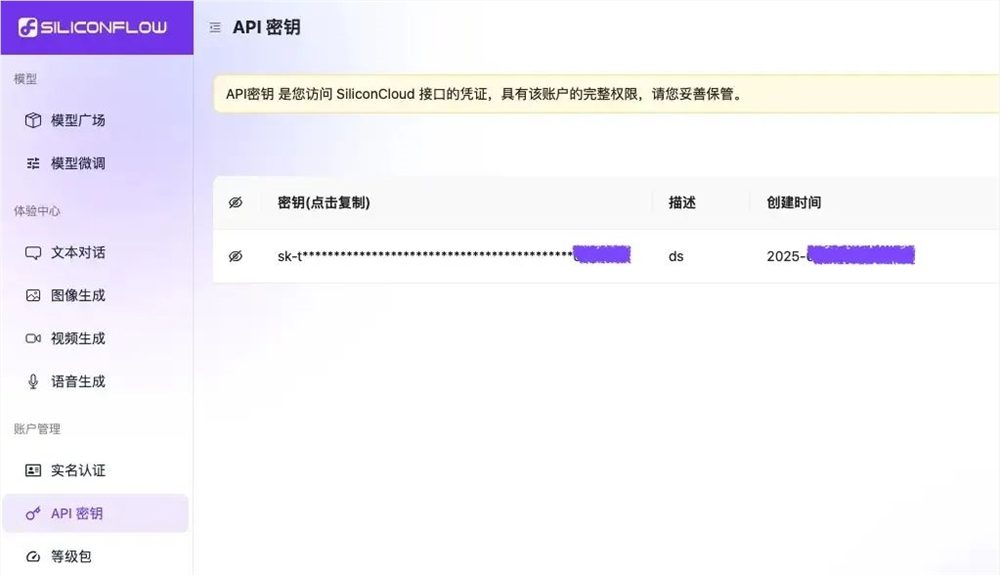Click the key icon beside API 密钥
The height and width of the screenshot is (575, 1000).
pos(33,513)
